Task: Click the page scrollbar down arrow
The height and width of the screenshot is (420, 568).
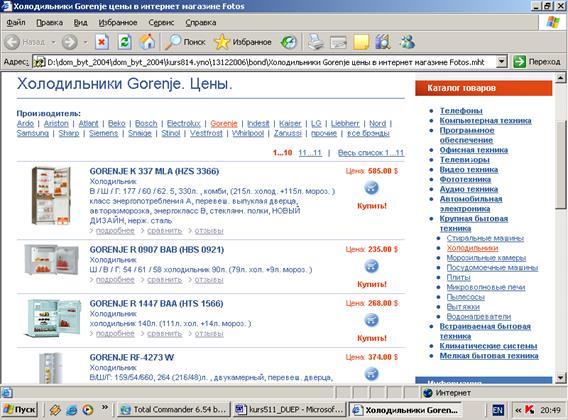Action: coord(560,378)
